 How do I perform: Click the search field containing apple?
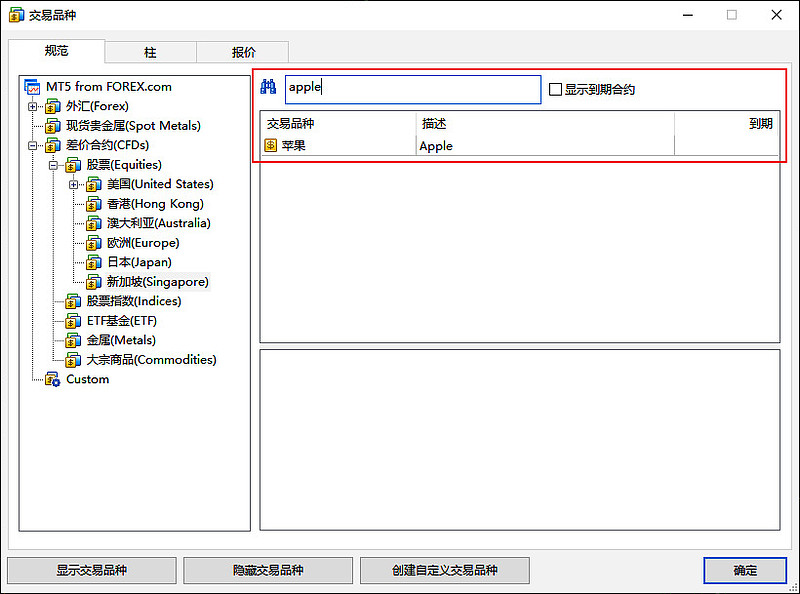coord(413,89)
